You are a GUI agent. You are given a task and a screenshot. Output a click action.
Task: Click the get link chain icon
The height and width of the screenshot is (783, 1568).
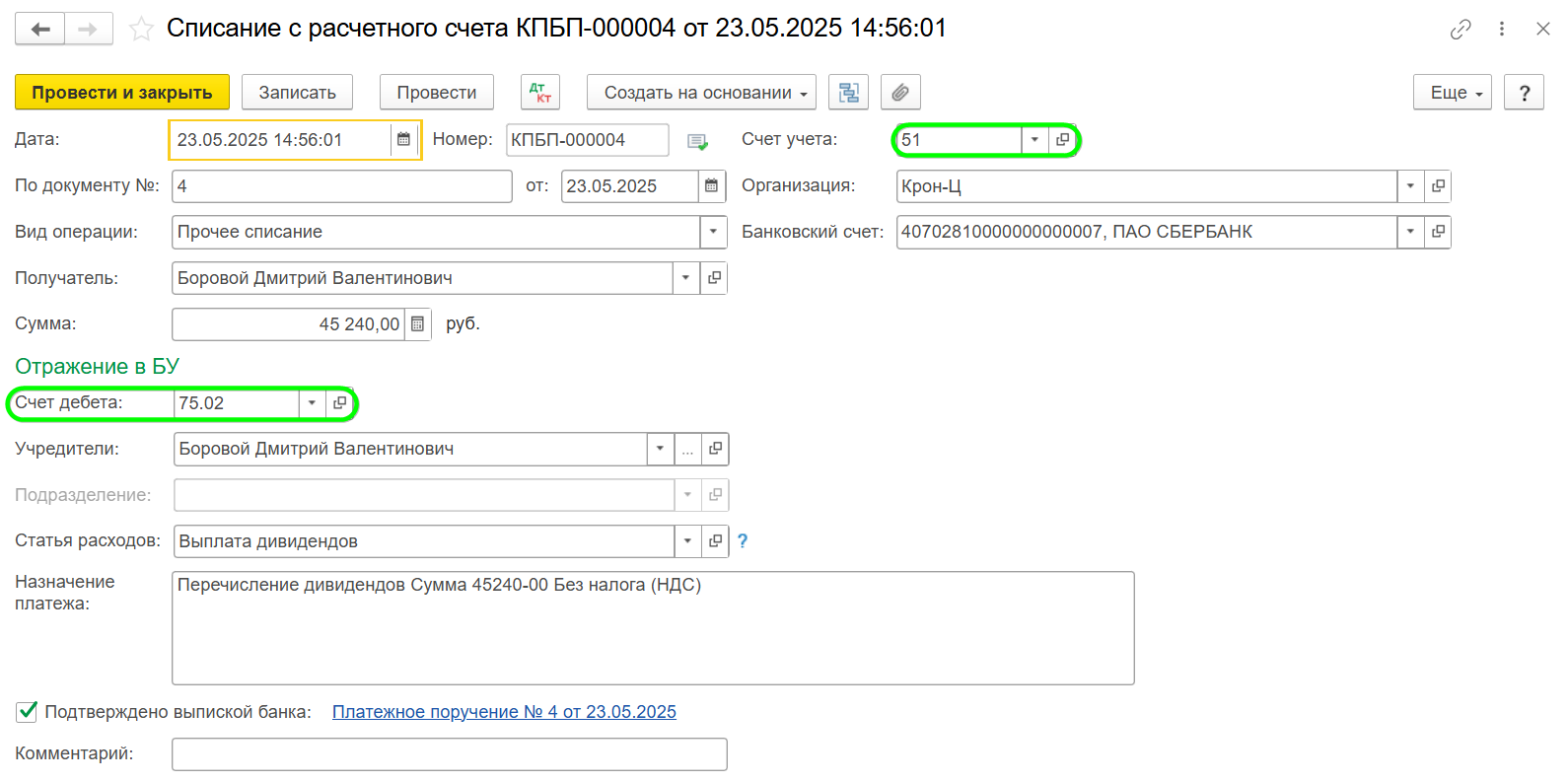[x=1460, y=30]
